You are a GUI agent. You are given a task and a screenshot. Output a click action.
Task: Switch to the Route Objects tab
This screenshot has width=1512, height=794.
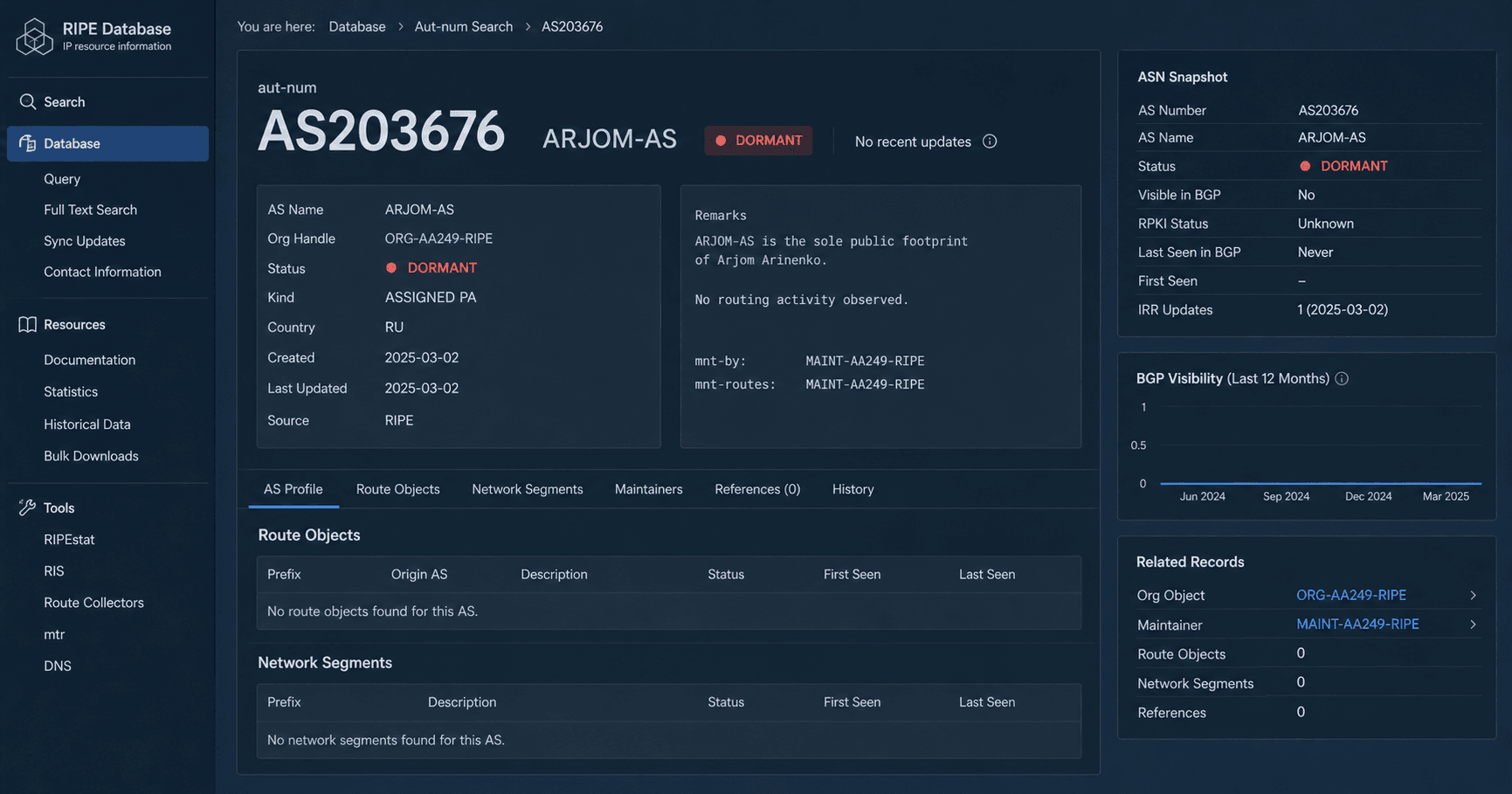(x=397, y=489)
